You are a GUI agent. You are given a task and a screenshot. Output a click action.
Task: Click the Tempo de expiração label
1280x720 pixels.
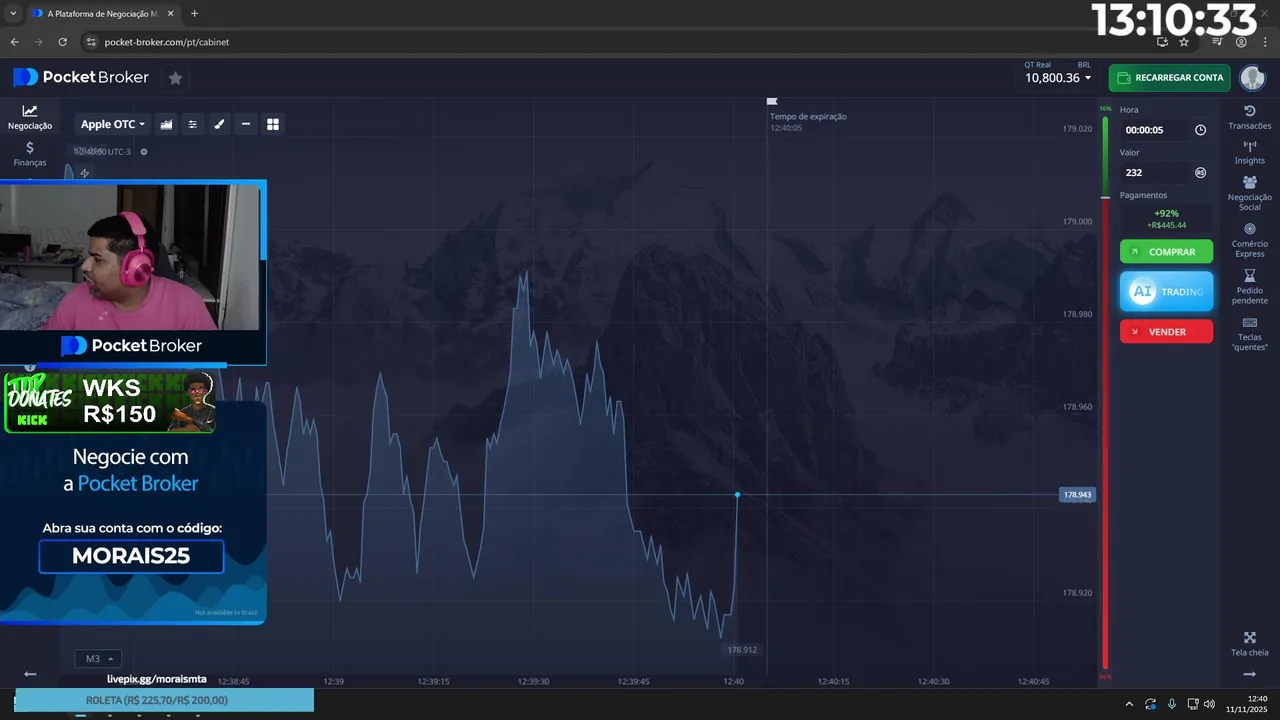(x=808, y=116)
